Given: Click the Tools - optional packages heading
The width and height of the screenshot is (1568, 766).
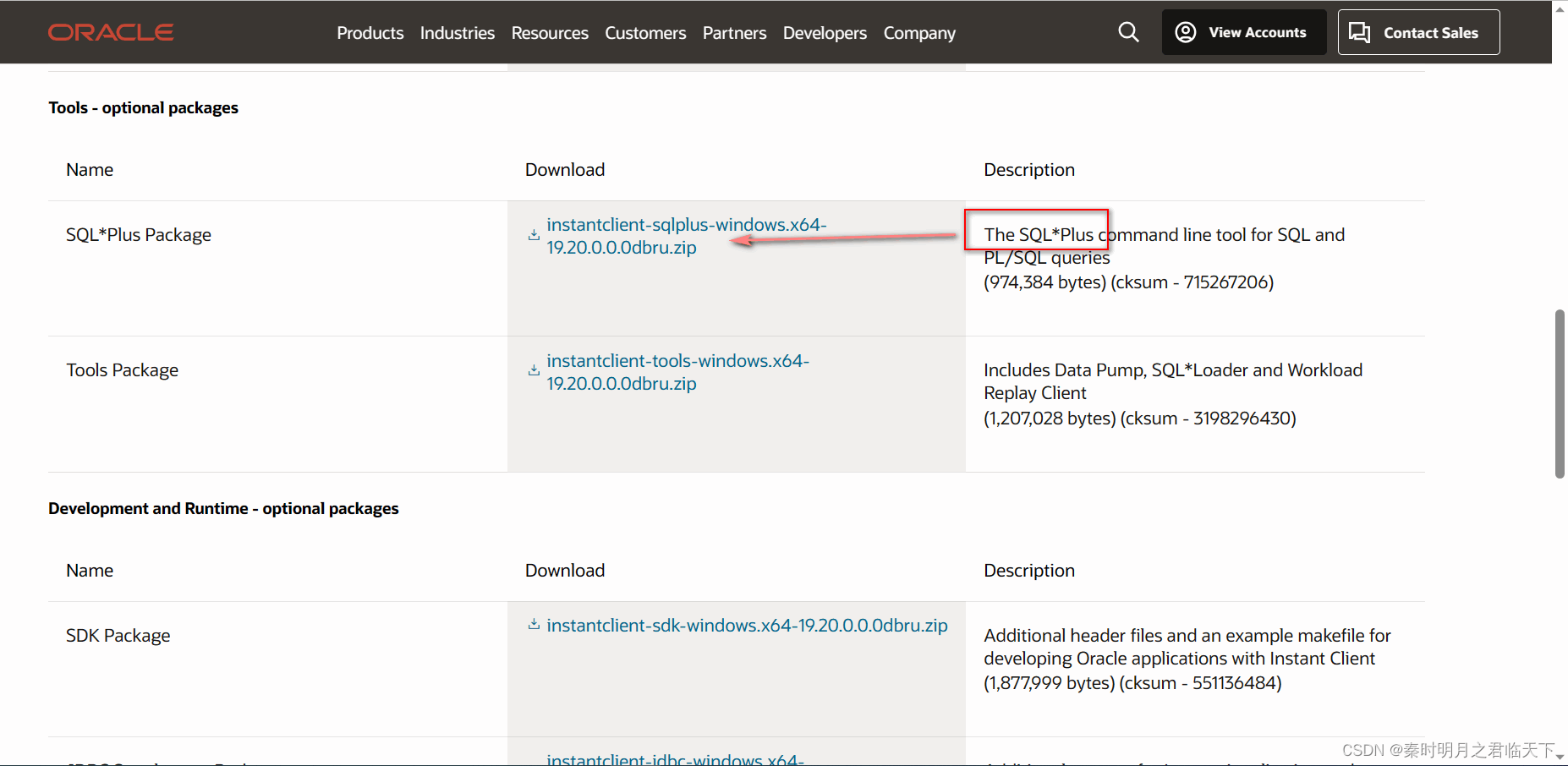Looking at the screenshot, I should click(x=143, y=107).
